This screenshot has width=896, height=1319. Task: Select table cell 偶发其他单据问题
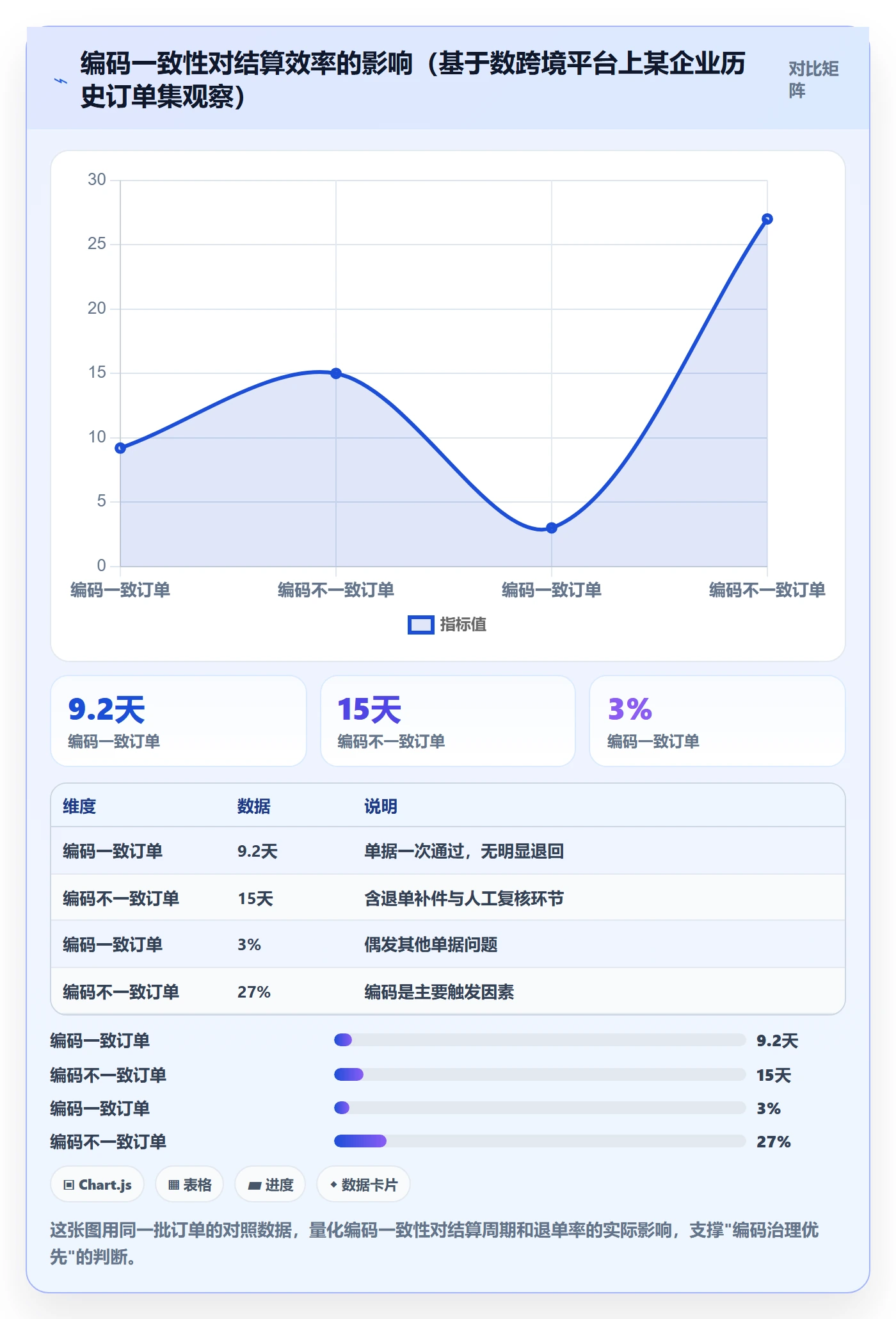coord(431,944)
